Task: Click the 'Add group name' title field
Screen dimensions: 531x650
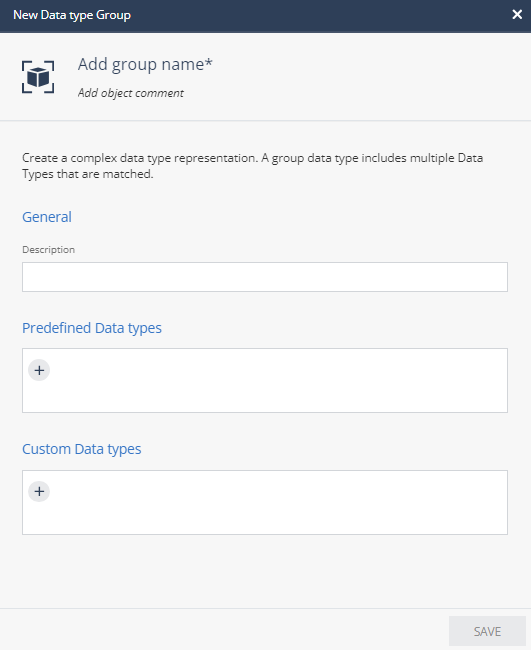Action: coord(145,65)
